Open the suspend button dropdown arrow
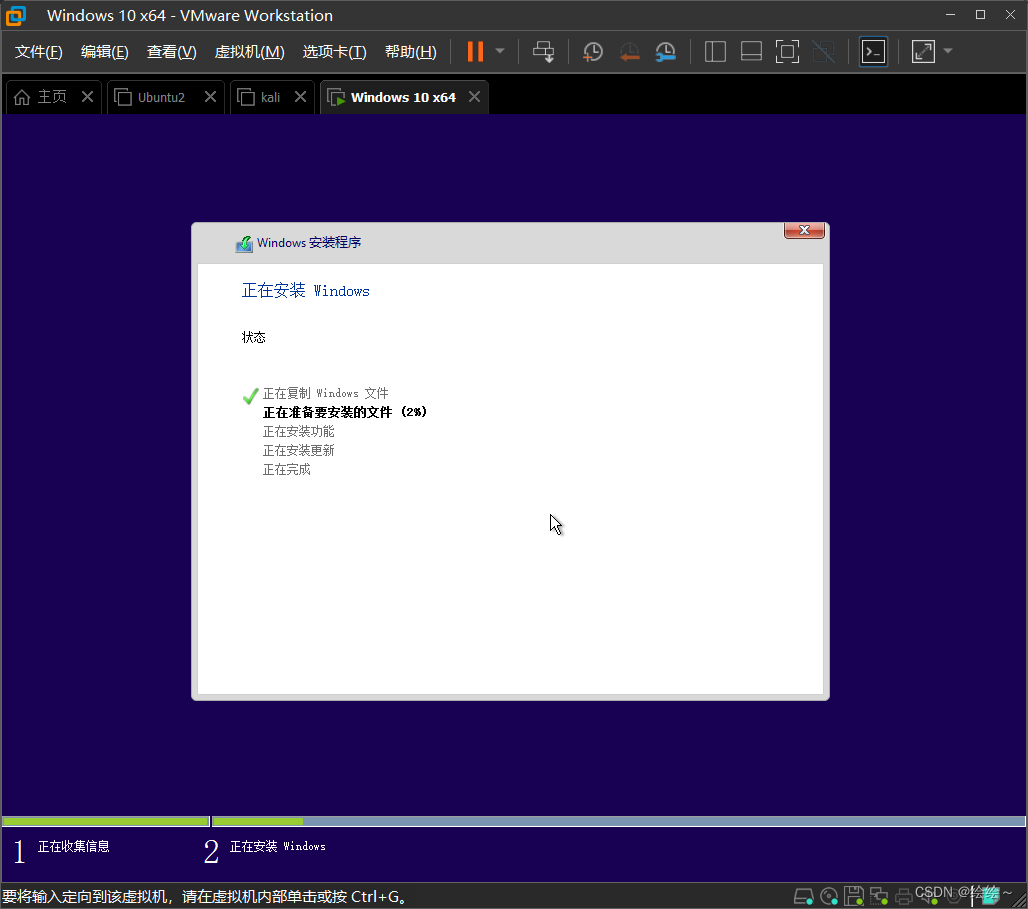 point(499,51)
